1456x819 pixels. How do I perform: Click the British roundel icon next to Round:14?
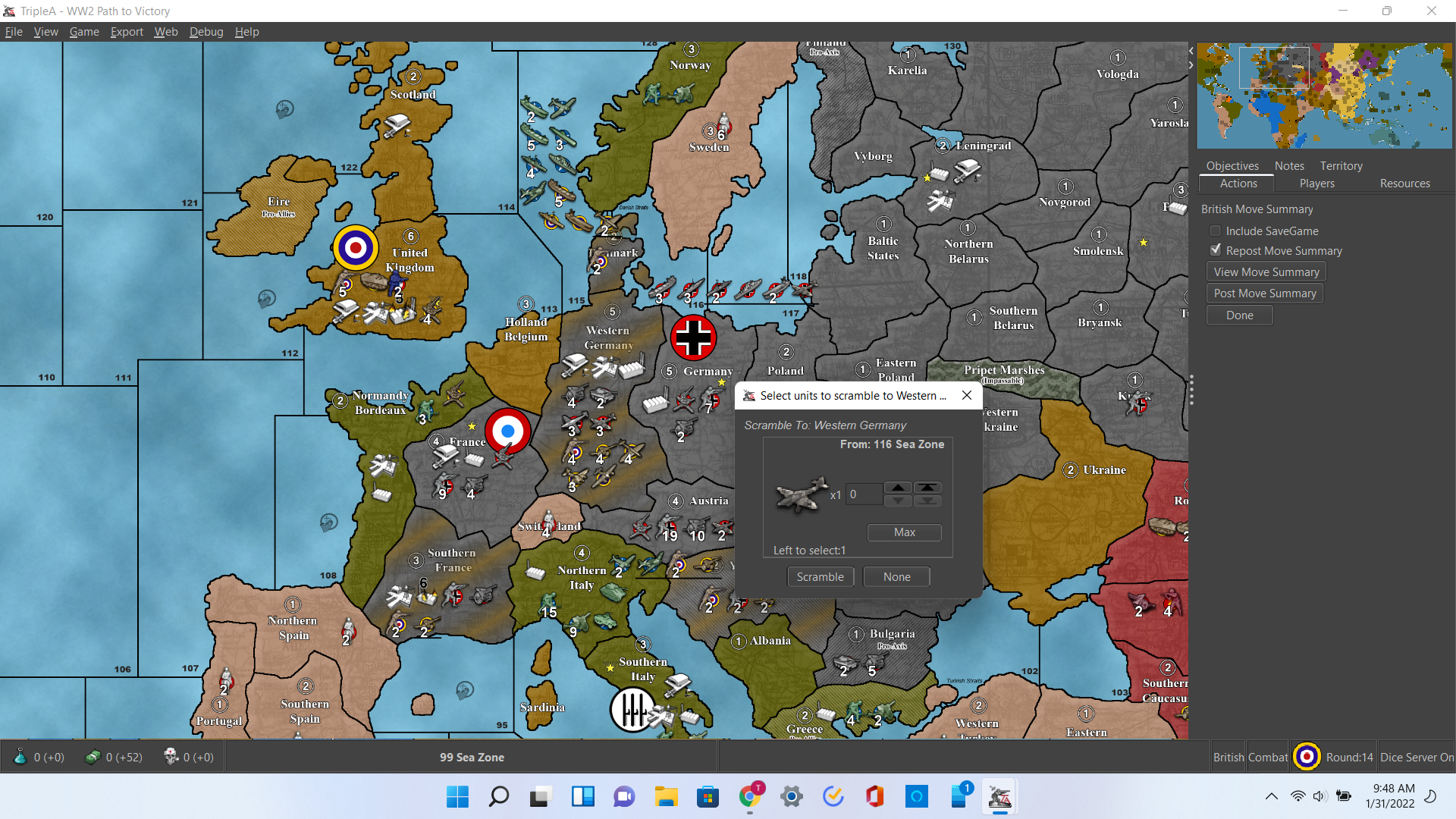1307,757
